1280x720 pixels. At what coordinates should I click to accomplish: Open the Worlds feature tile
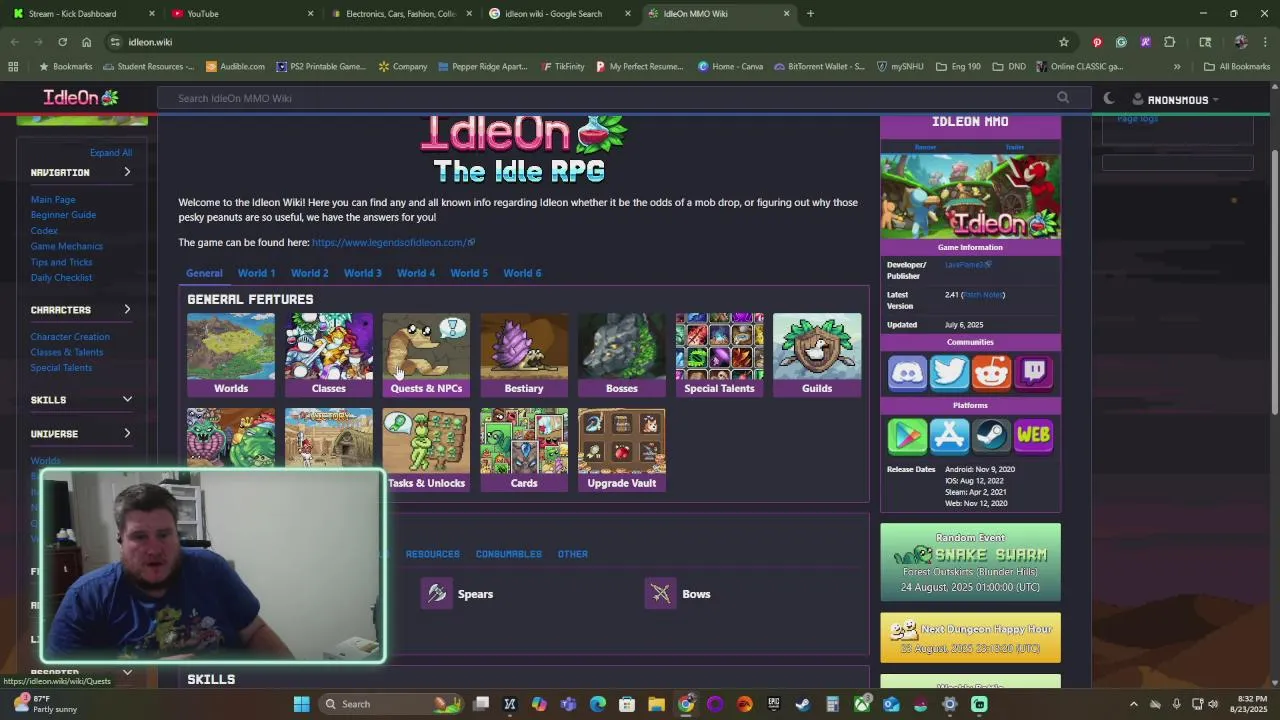230,355
